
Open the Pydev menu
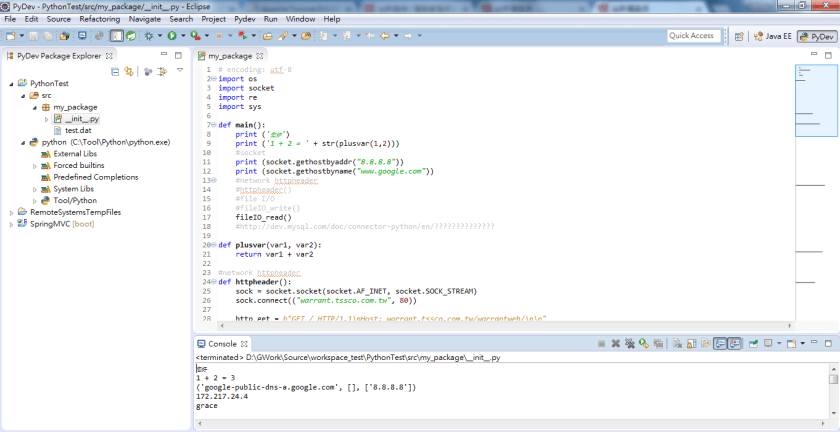pos(244,19)
